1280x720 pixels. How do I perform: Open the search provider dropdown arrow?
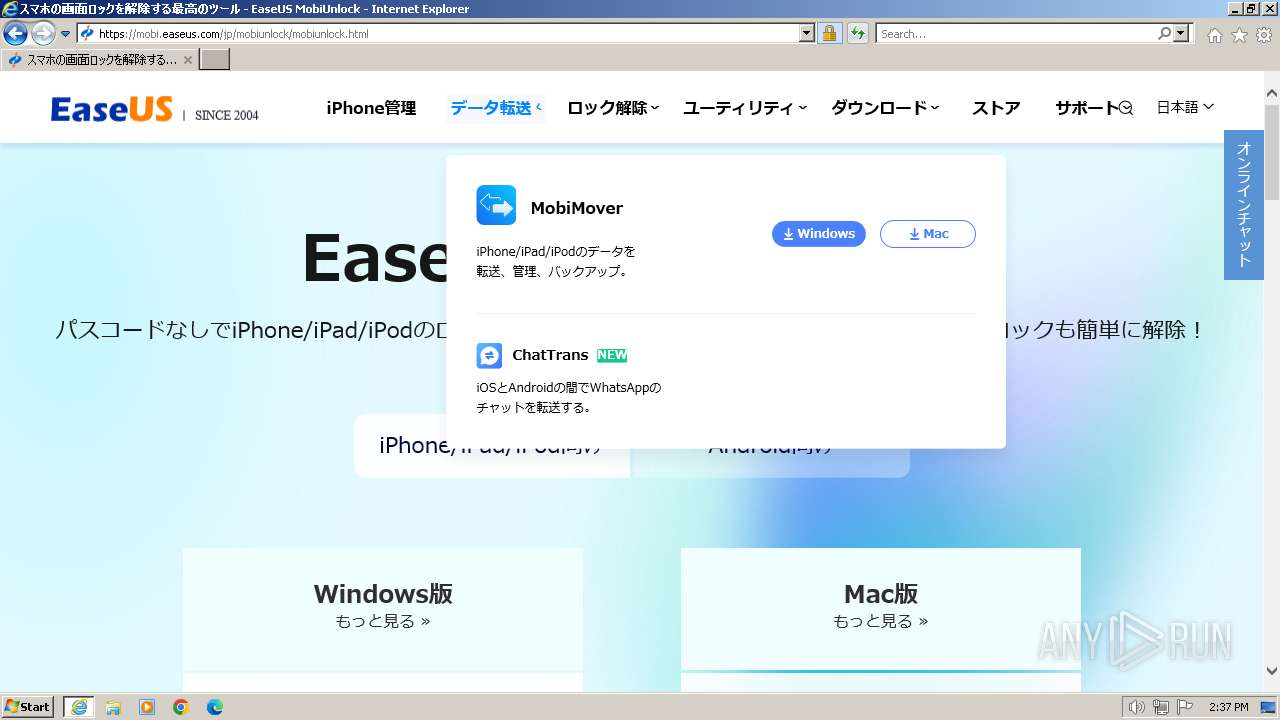(x=1182, y=33)
